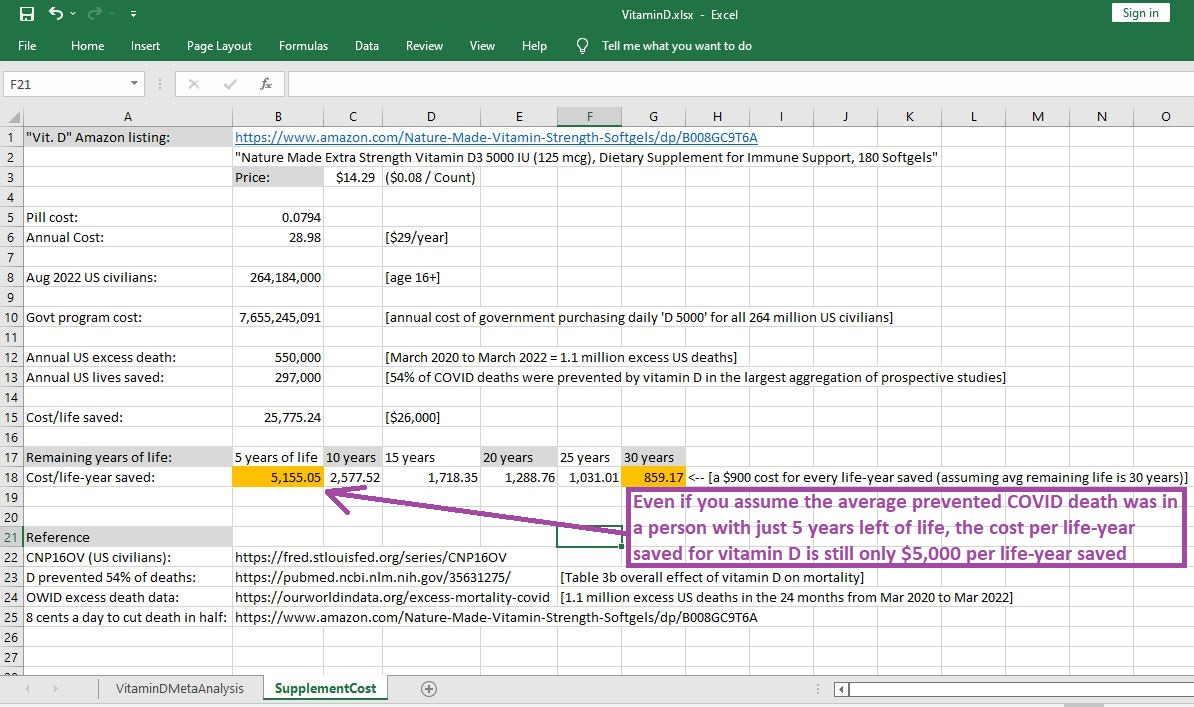This screenshot has width=1194, height=707.
Task: Switch to the Home ribbon tab
Action: 88,46
